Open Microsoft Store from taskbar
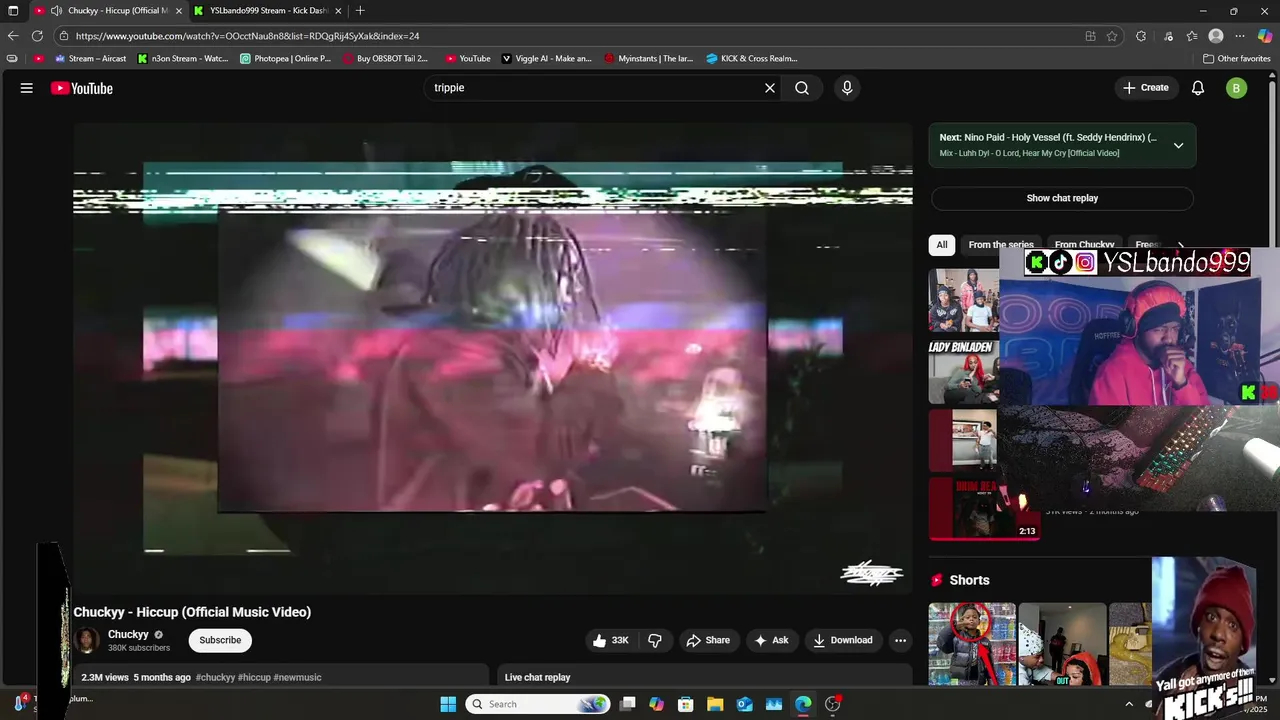This screenshot has width=1280, height=720. click(686, 704)
